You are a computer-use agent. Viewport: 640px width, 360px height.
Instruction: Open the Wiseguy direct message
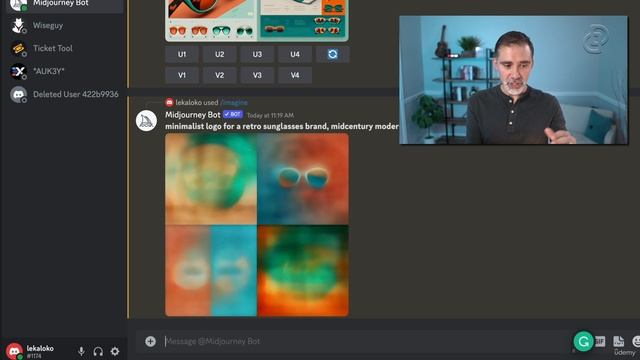[64, 25]
